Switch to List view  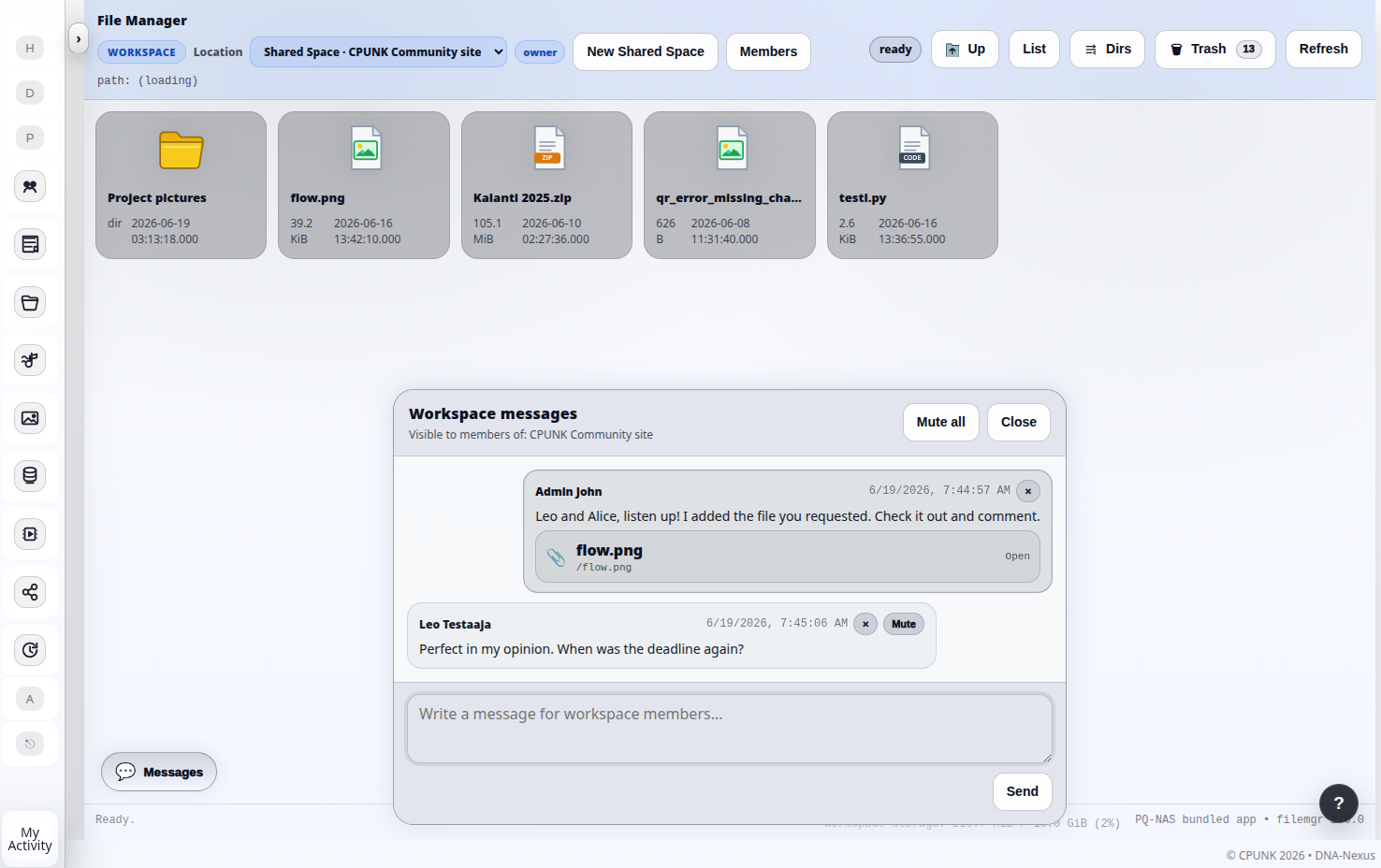tap(1034, 50)
